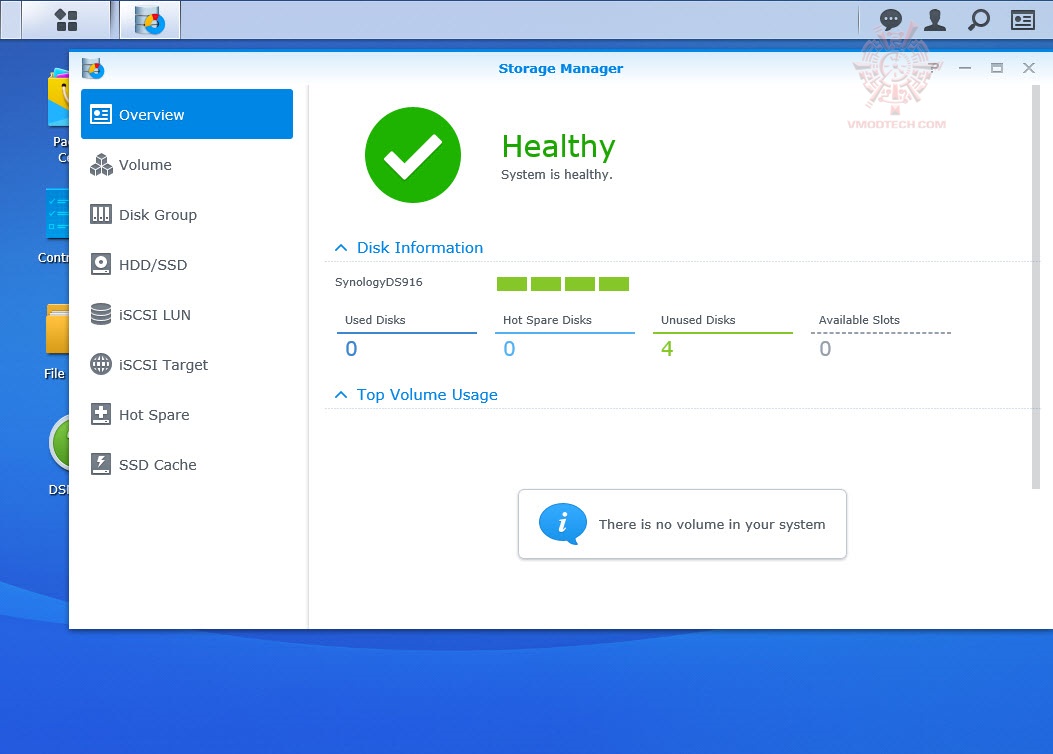Click the first green disk slot bar
Image resolution: width=1053 pixels, height=754 pixels.
pyautogui.click(x=512, y=284)
